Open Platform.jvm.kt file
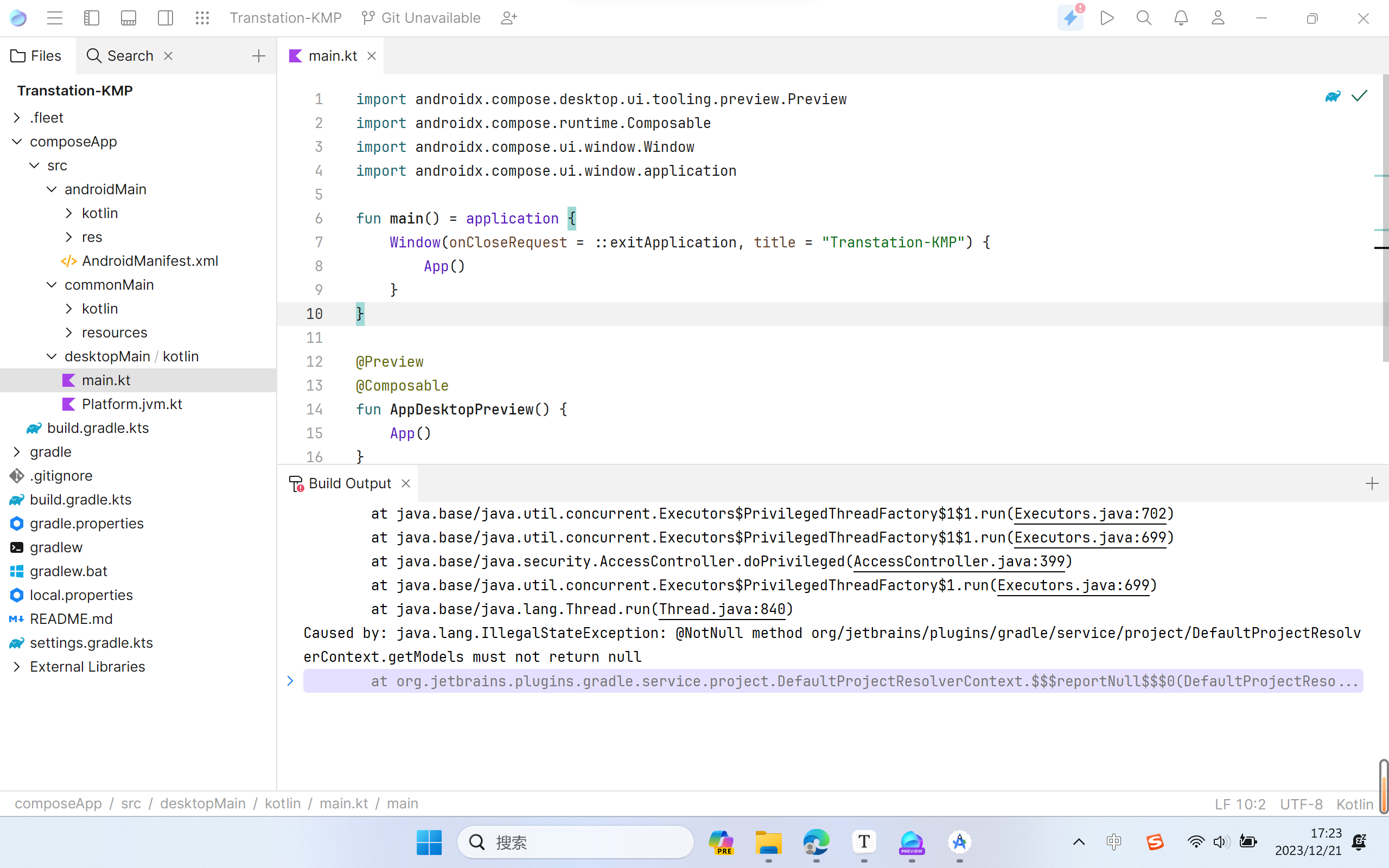1389x868 pixels. 122,404
